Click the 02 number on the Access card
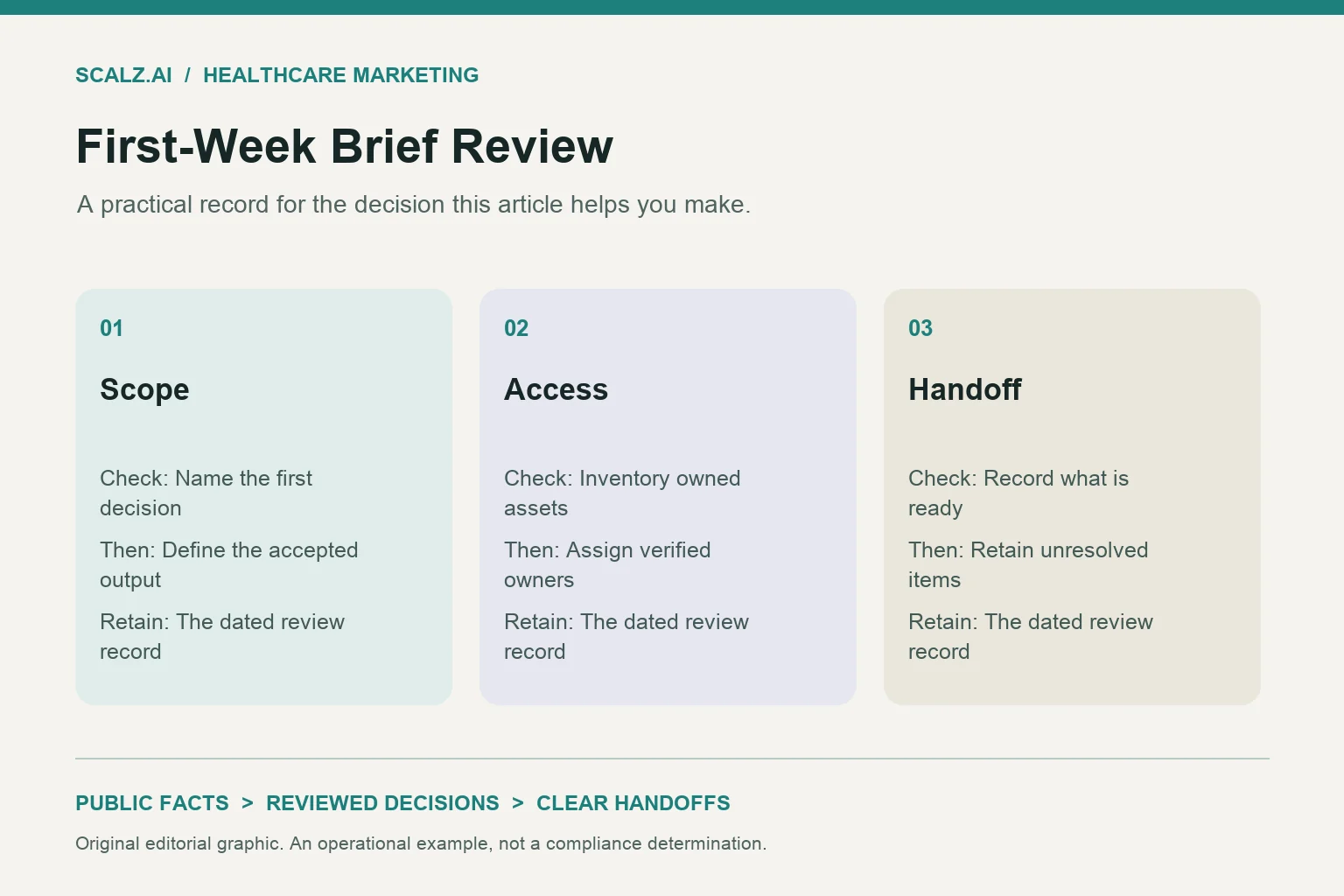This screenshot has width=1344, height=896. pyautogui.click(x=516, y=328)
